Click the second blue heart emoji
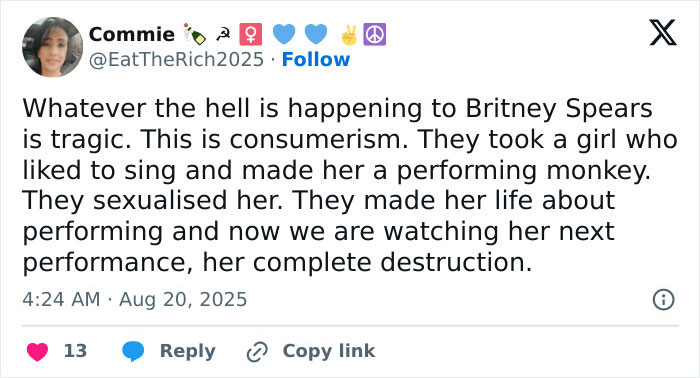The height and width of the screenshot is (378, 700). [316, 34]
